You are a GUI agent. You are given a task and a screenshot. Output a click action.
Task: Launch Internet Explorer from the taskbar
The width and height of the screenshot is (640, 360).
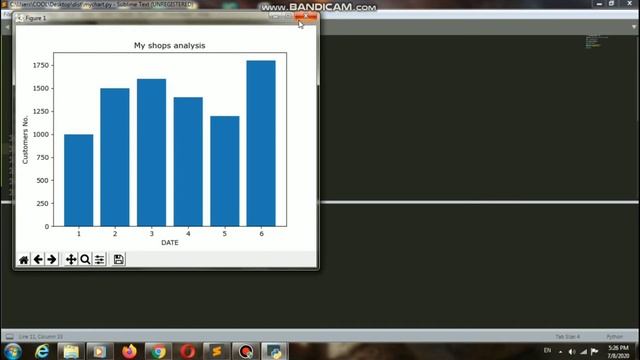point(42,351)
